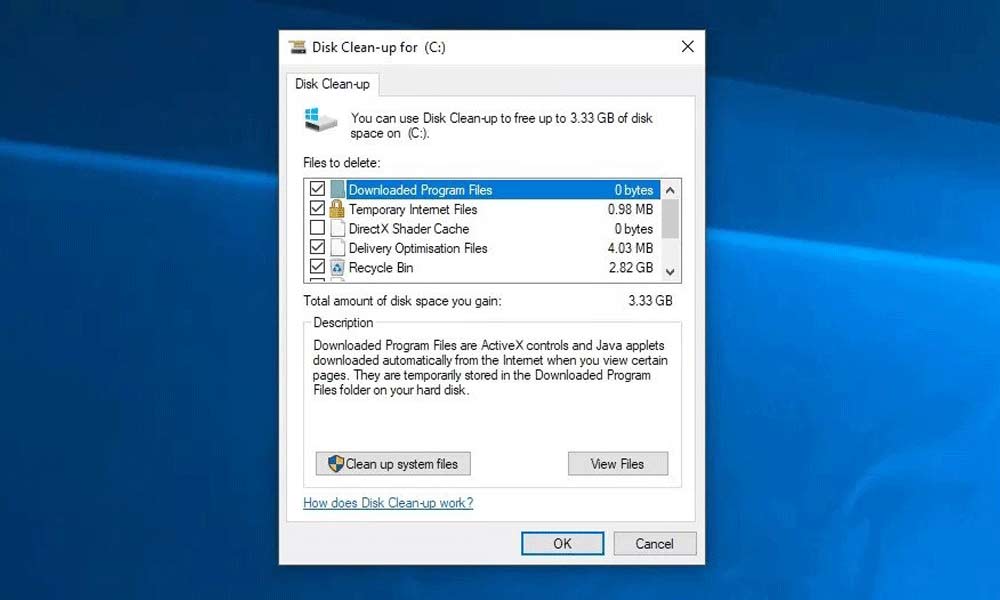Click the Downloaded Program Files folder icon
The height and width of the screenshot is (600, 1000).
(338, 190)
